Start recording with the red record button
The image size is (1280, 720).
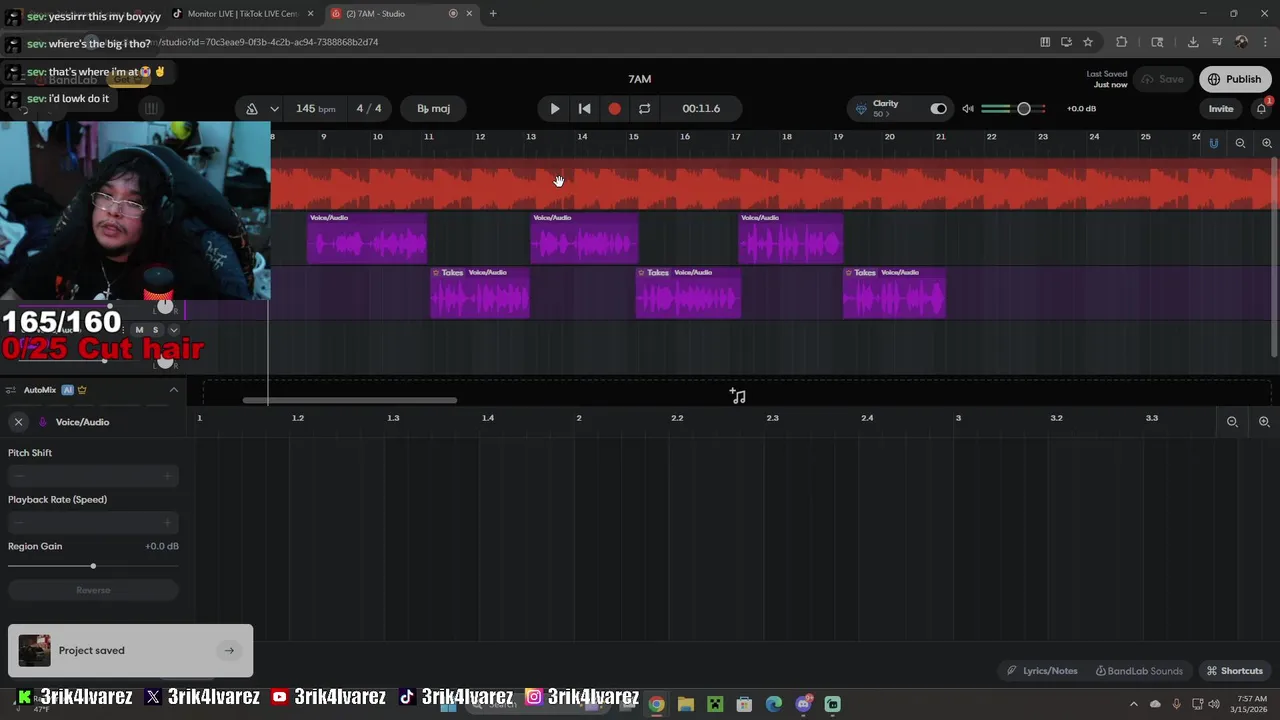coord(614,108)
